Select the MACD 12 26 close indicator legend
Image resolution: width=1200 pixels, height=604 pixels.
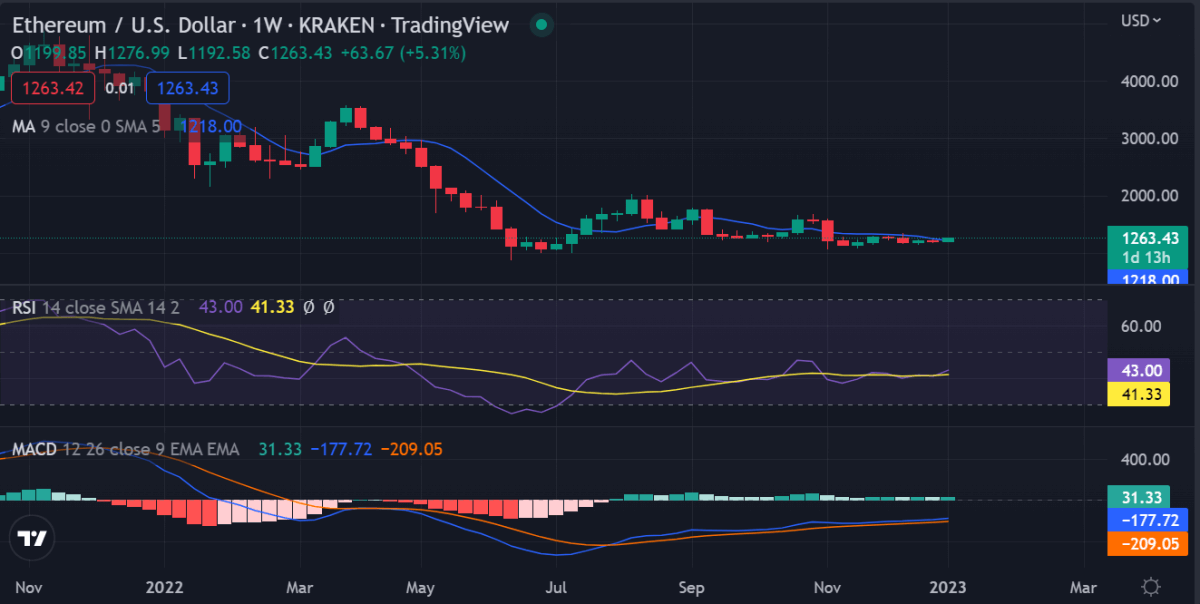tap(126, 449)
